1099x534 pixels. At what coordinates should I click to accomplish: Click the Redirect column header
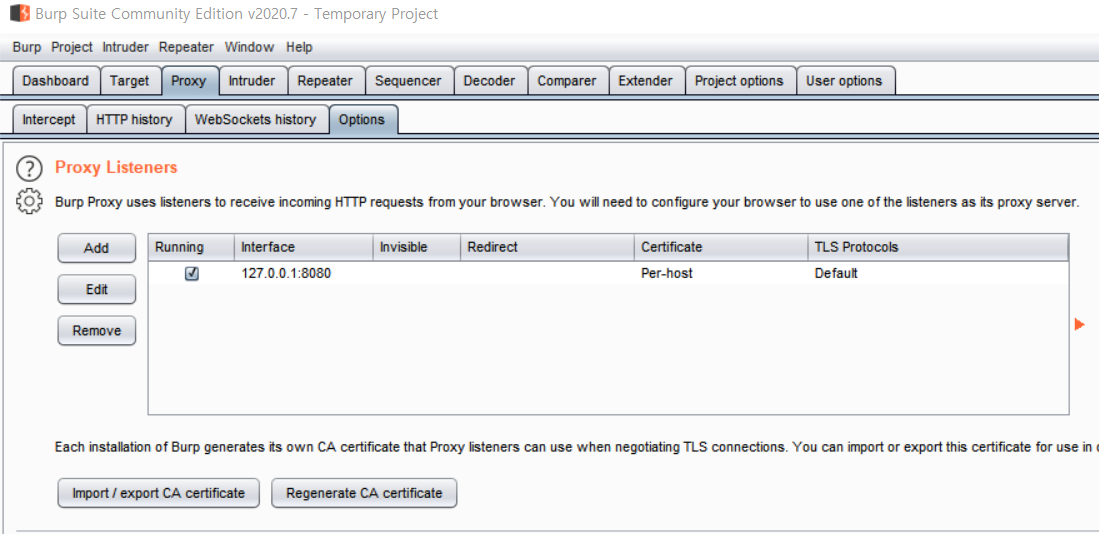click(x=547, y=247)
